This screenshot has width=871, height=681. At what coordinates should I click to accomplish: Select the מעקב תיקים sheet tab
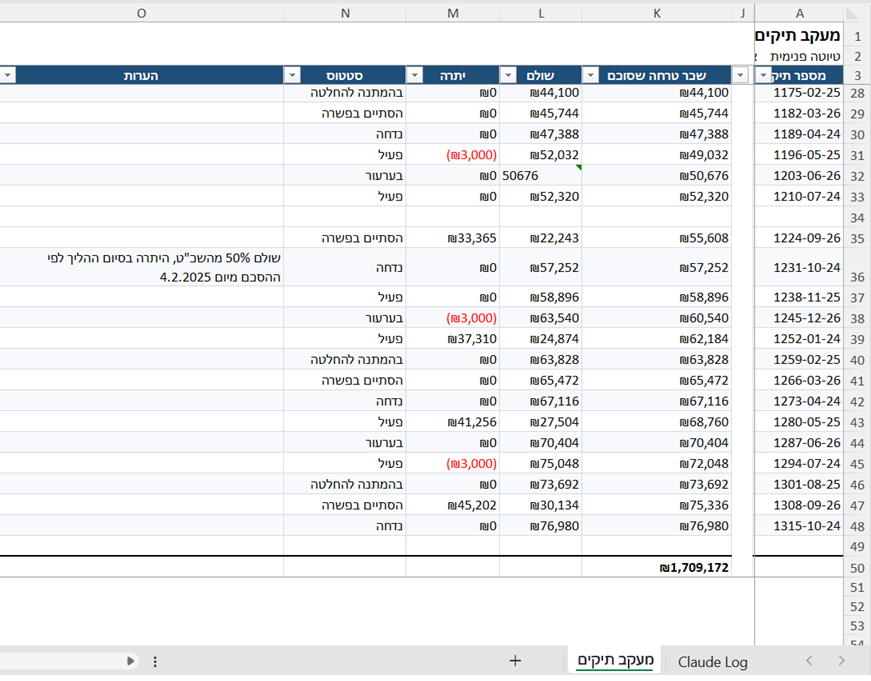tap(615, 660)
